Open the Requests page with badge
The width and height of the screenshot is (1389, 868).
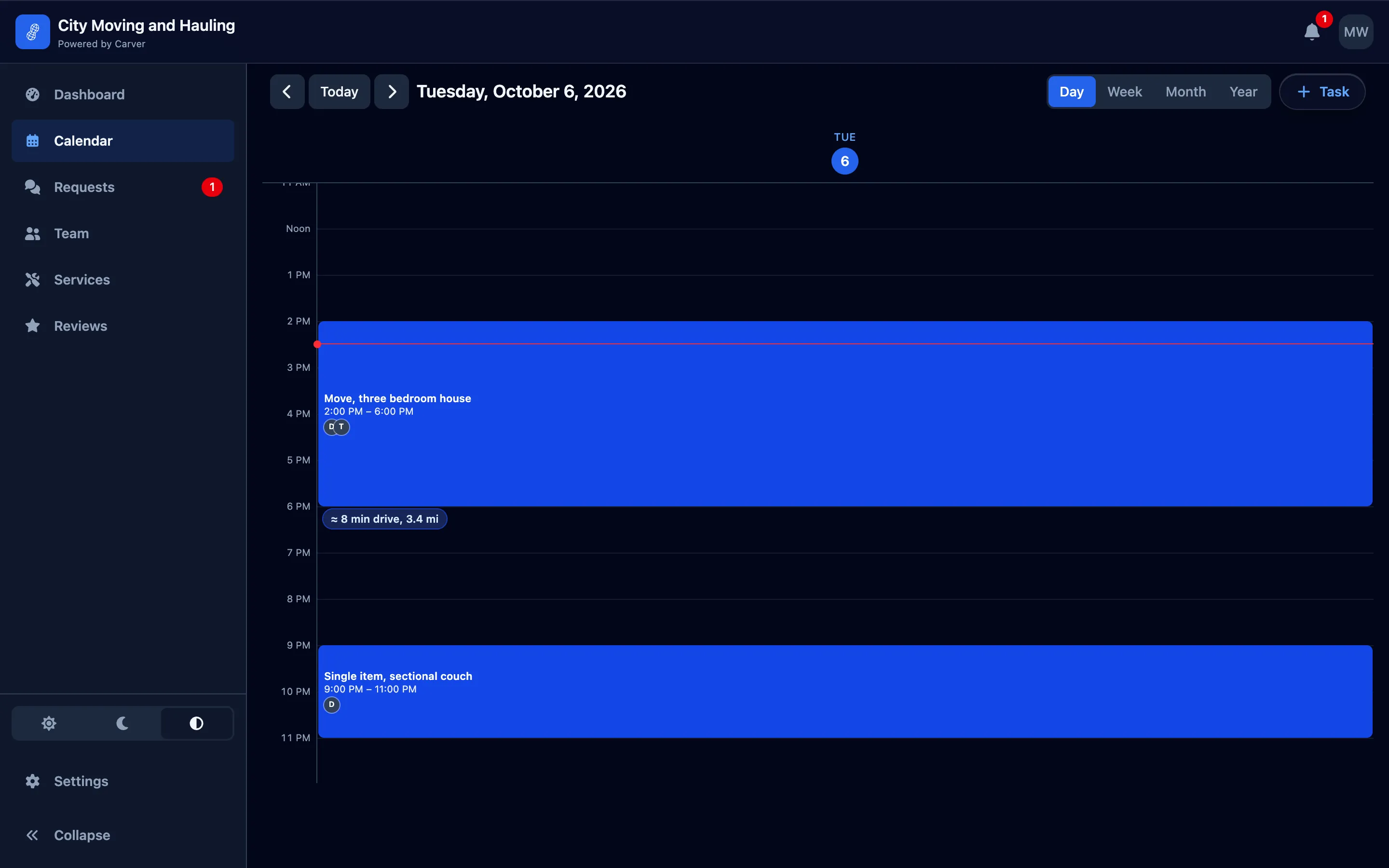(123, 187)
